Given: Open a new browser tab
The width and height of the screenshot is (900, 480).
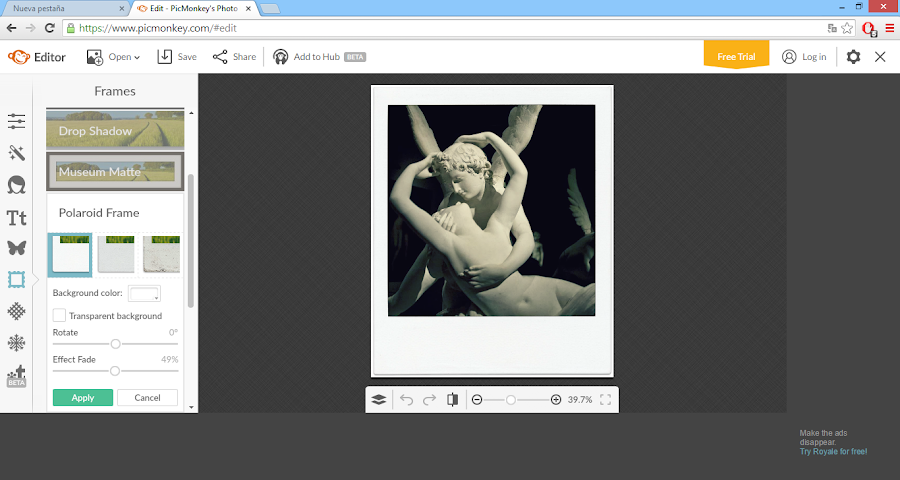Looking at the screenshot, I should (270, 9).
